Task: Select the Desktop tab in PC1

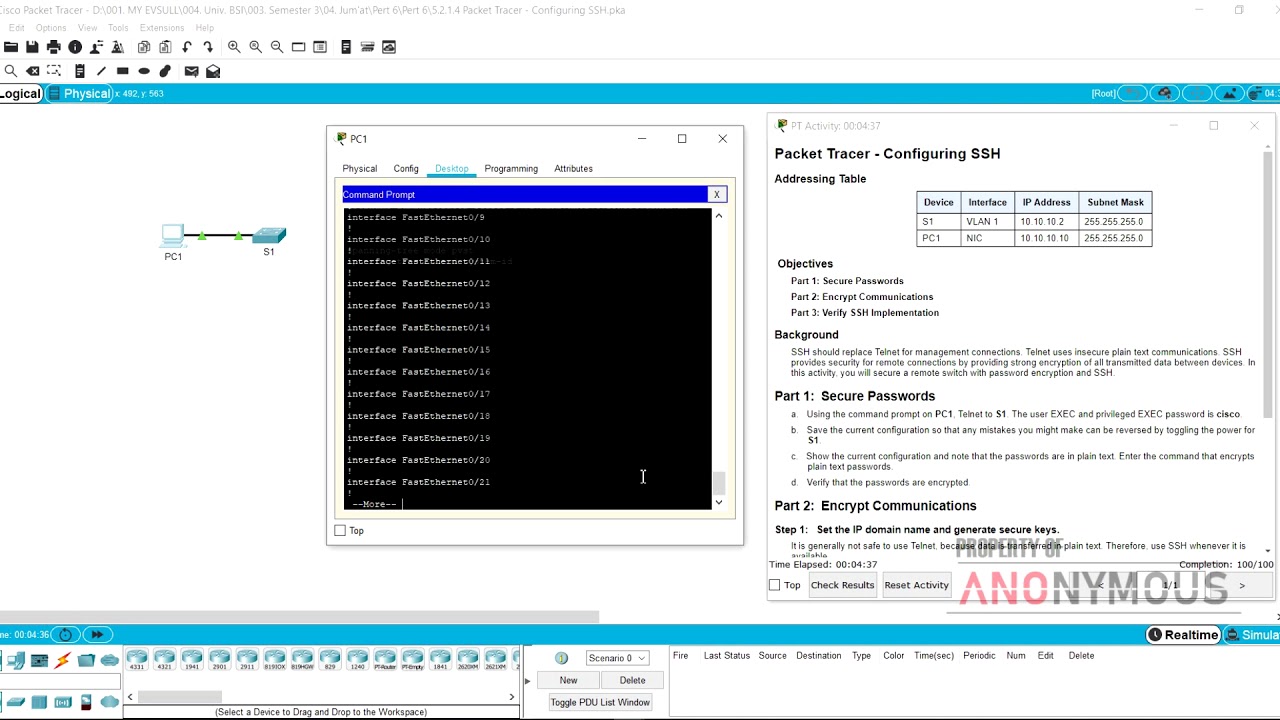Action: [x=451, y=169]
